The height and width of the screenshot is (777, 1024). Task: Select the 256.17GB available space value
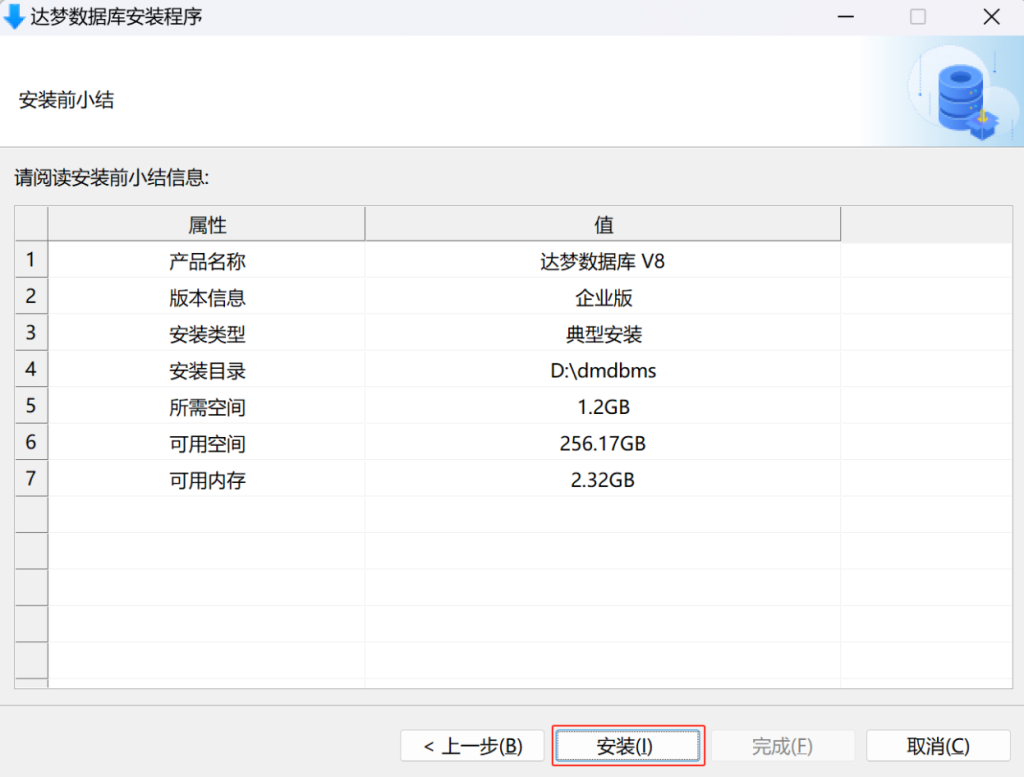[603, 444]
